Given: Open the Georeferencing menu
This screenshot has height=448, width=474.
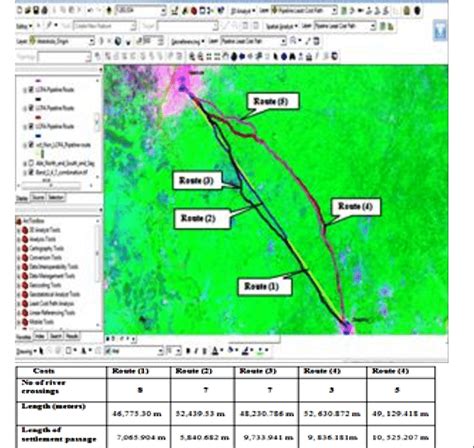Looking at the screenshot, I should point(188,42).
